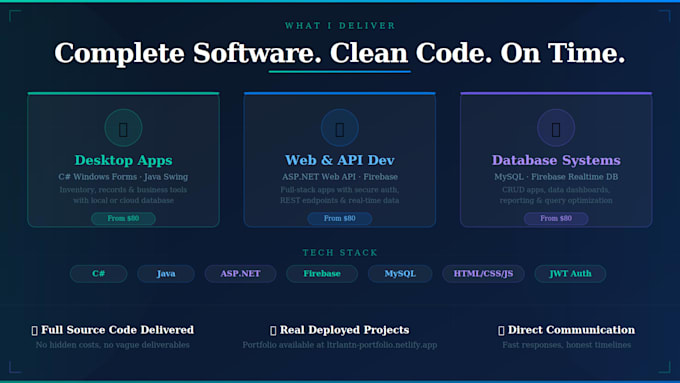
Task: Click 'No hidden costs, no vague deliverables' text
Action: point(113,345)
